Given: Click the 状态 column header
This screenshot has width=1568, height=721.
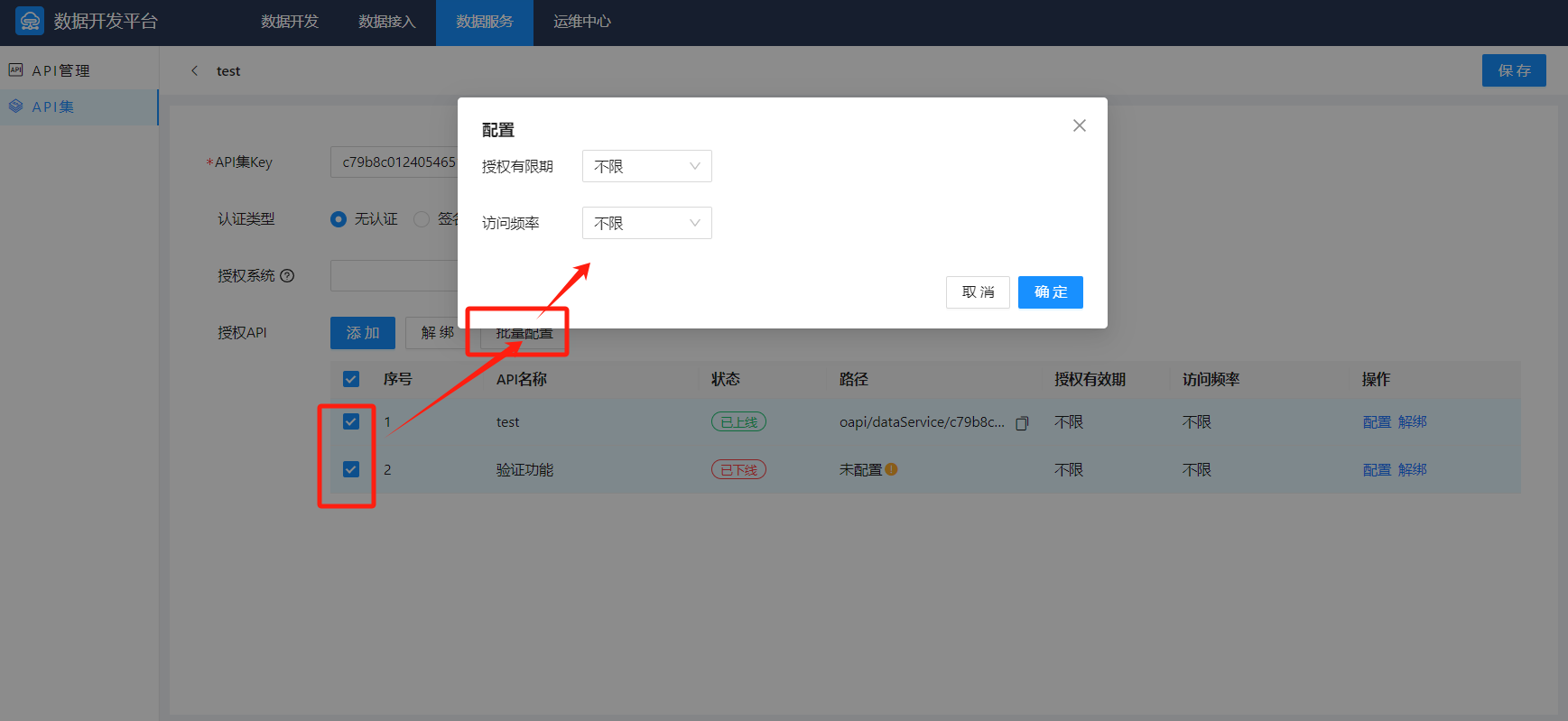Looking at the screenshot, I should tap(726, 379).
